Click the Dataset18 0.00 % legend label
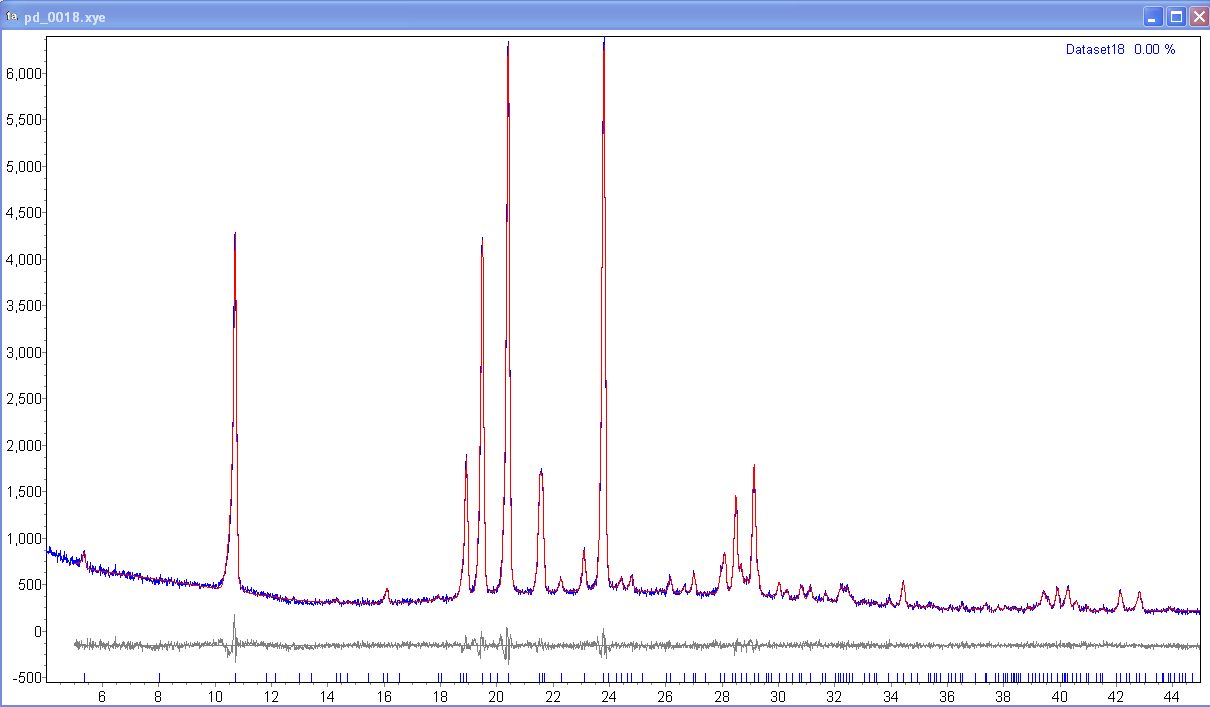Viewport: 1210px width, 707px height. point(1120,49)
